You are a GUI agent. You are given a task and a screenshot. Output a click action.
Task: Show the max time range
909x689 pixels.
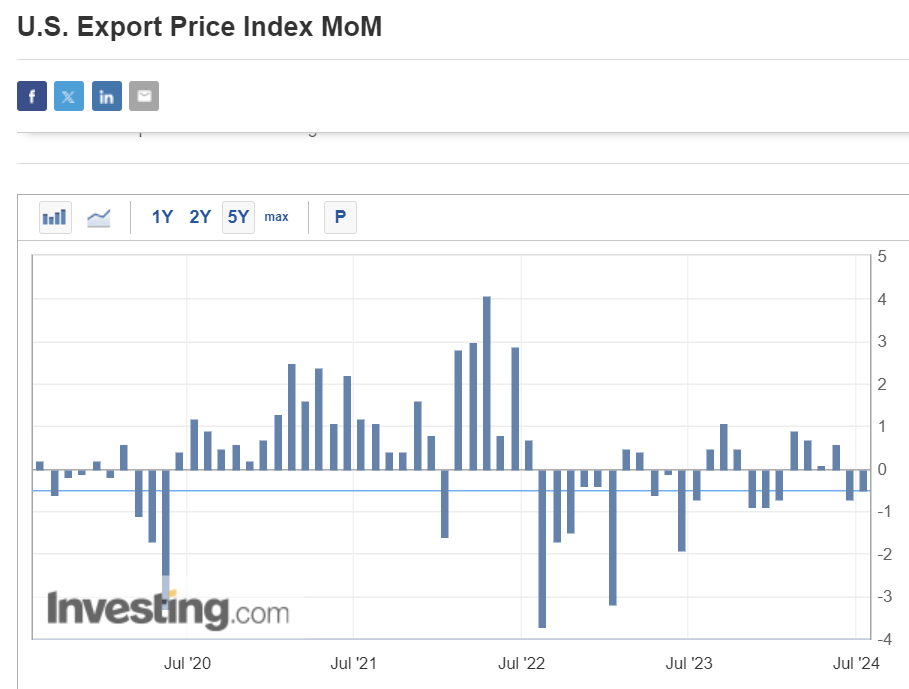click(x=276, y=216)
